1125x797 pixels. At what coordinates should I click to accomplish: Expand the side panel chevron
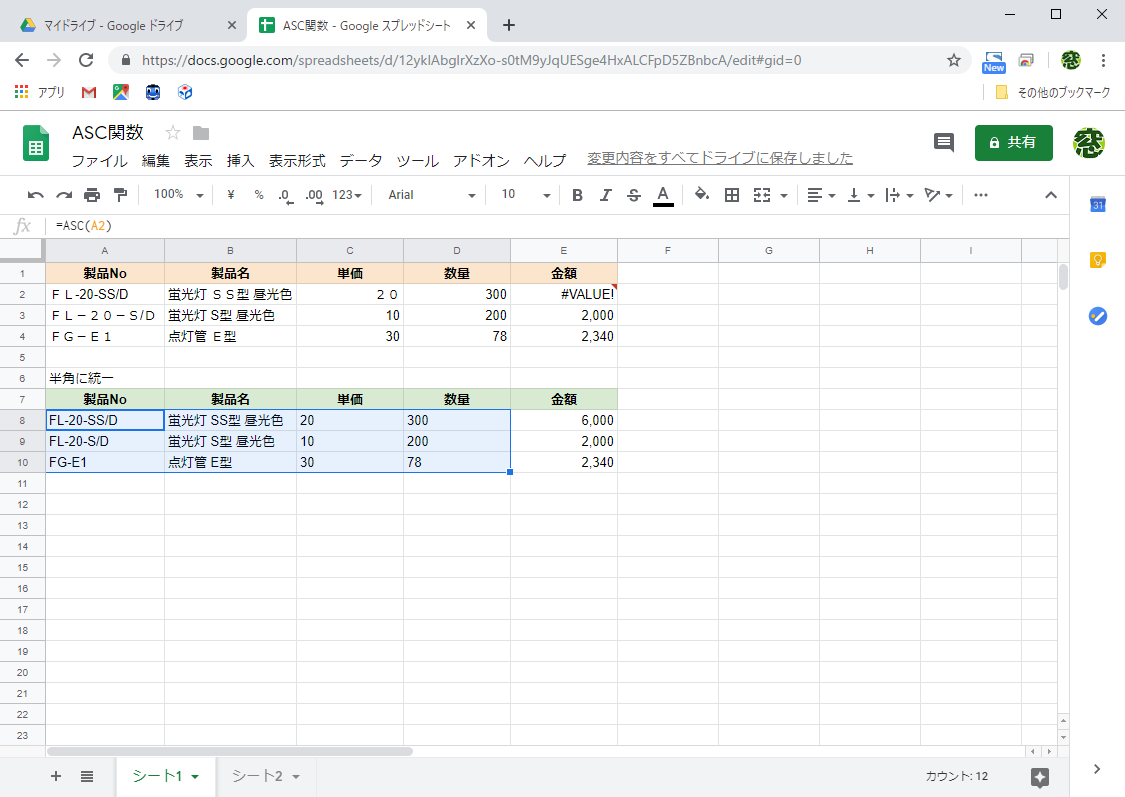click(x=1096, y=769)
